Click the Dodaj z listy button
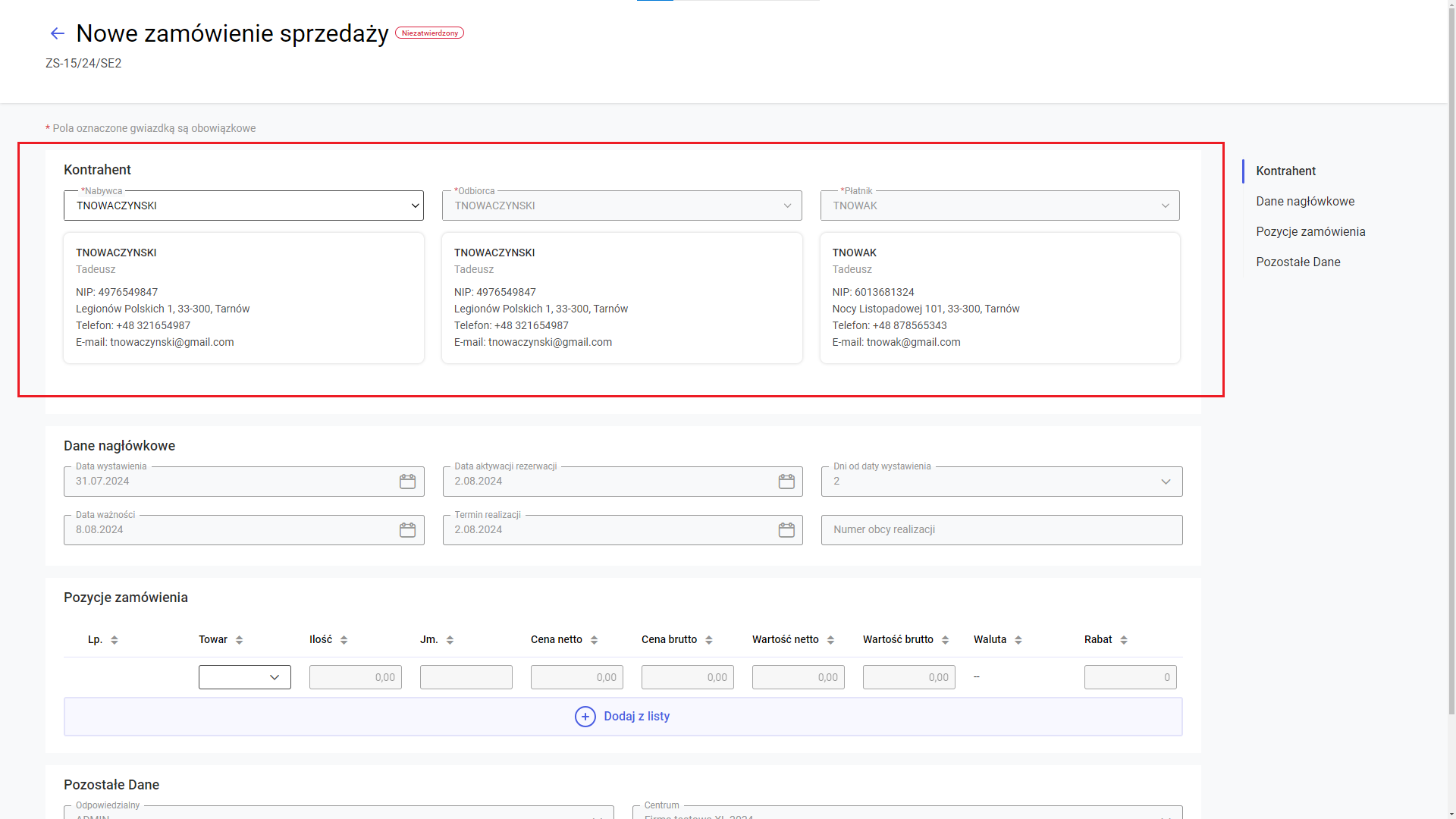1456x819 pixels. (x=623, y=717)
